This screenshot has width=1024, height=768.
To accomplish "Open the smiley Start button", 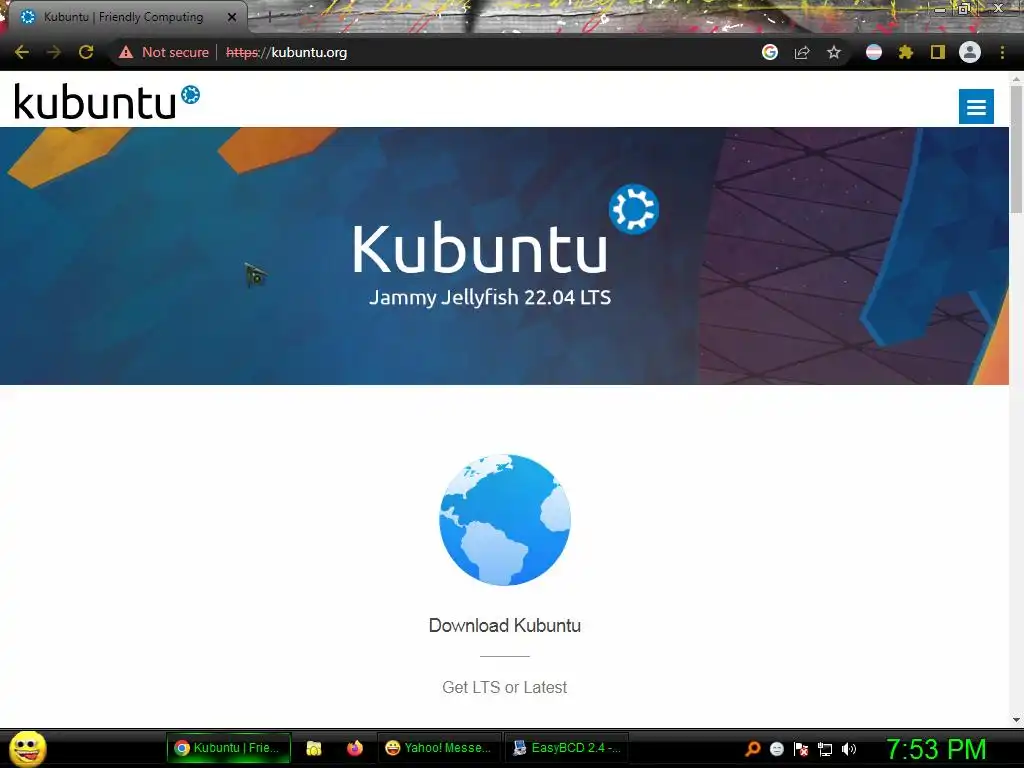I will (x=28, y=748).
